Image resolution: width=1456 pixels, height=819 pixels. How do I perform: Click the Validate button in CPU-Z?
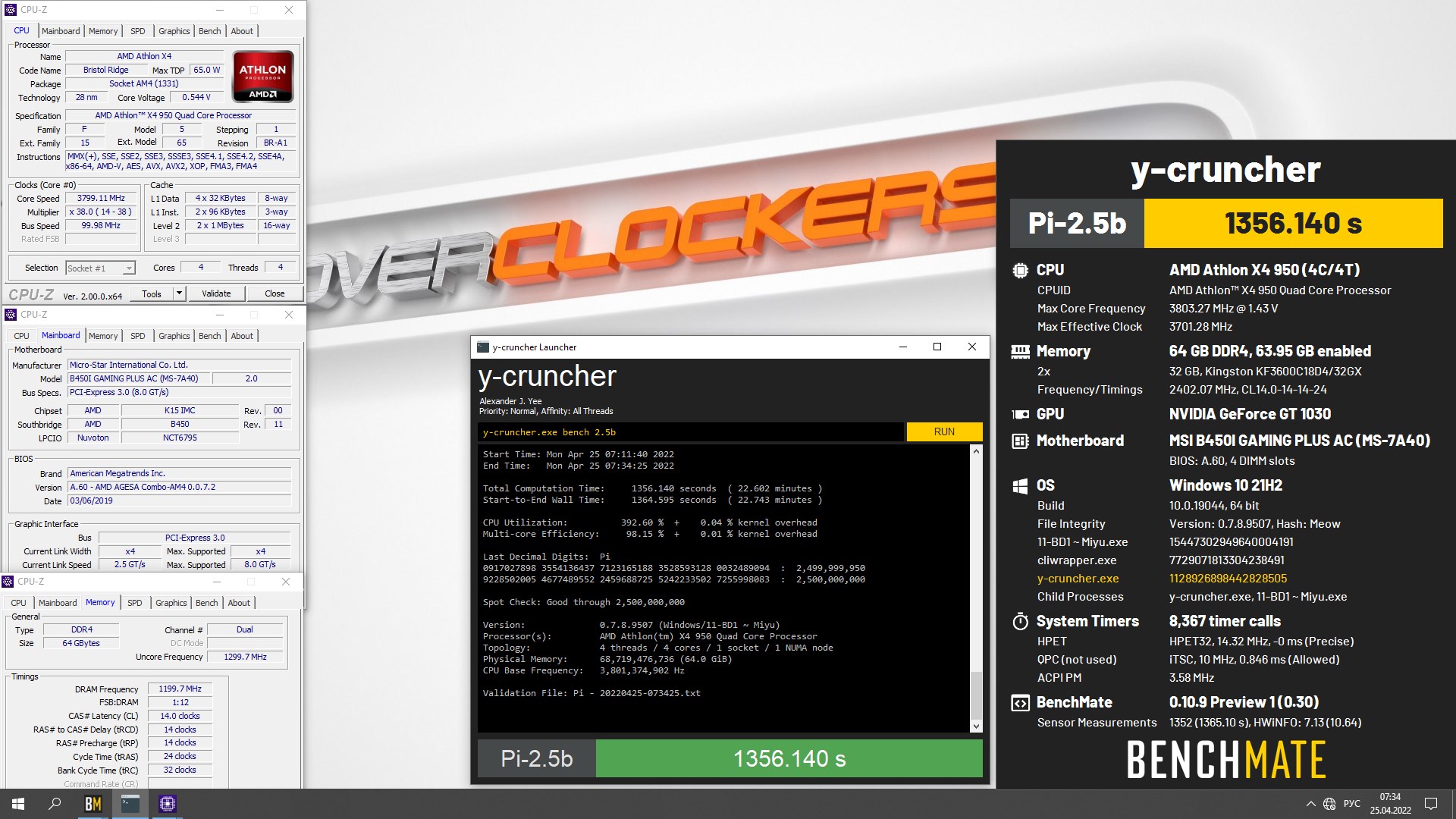tap(216, 293)
